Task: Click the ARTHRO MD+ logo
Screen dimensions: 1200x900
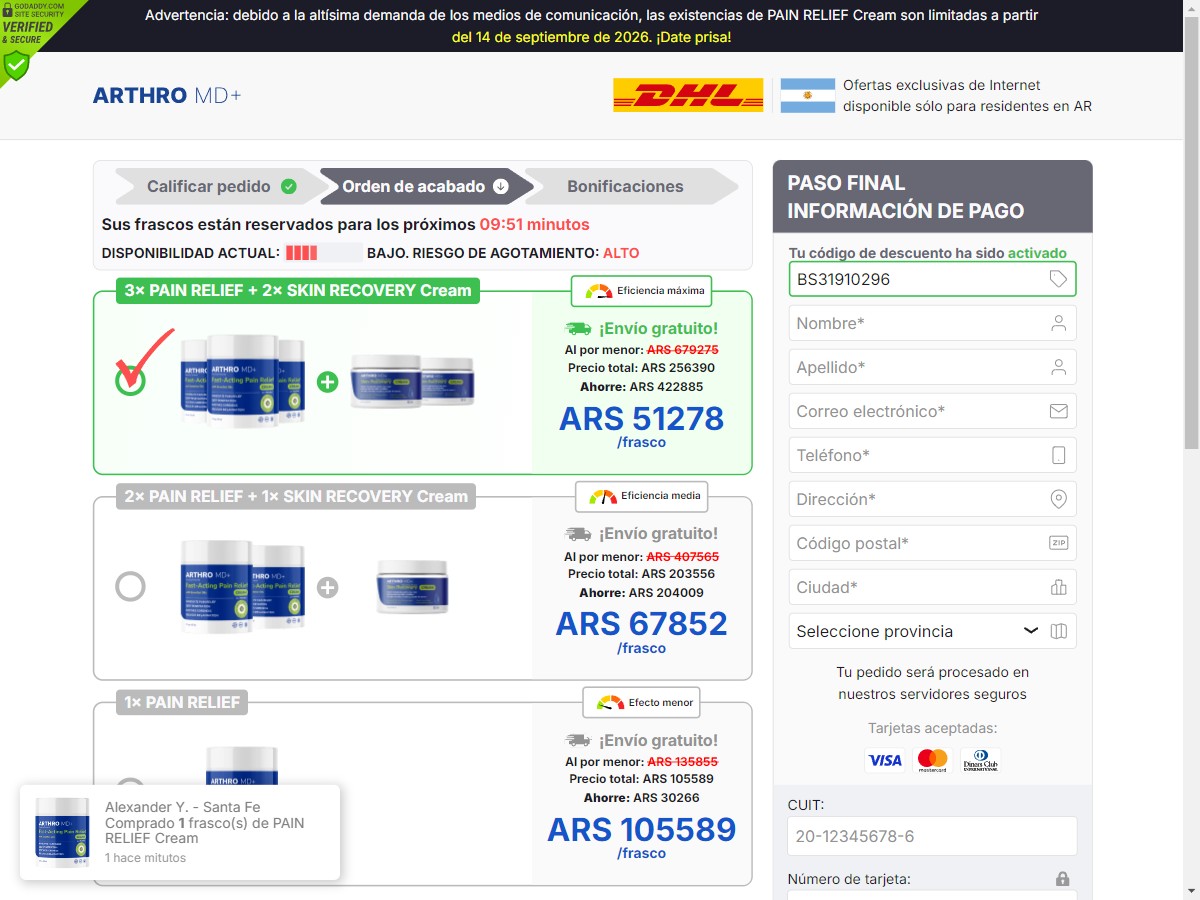Action: coord(167,96)
